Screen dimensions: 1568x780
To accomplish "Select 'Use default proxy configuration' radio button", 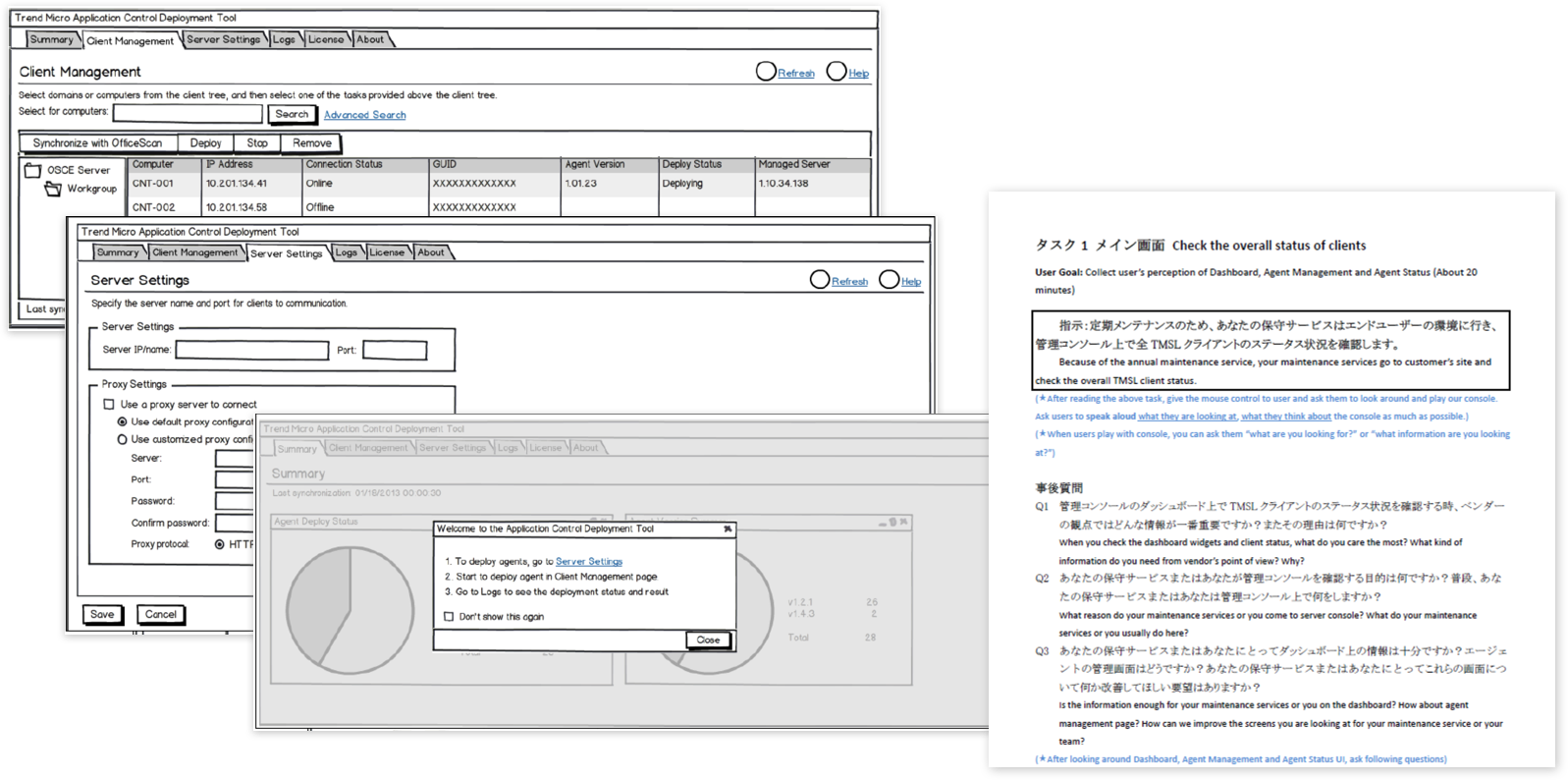I will click(x=123, y=421).
